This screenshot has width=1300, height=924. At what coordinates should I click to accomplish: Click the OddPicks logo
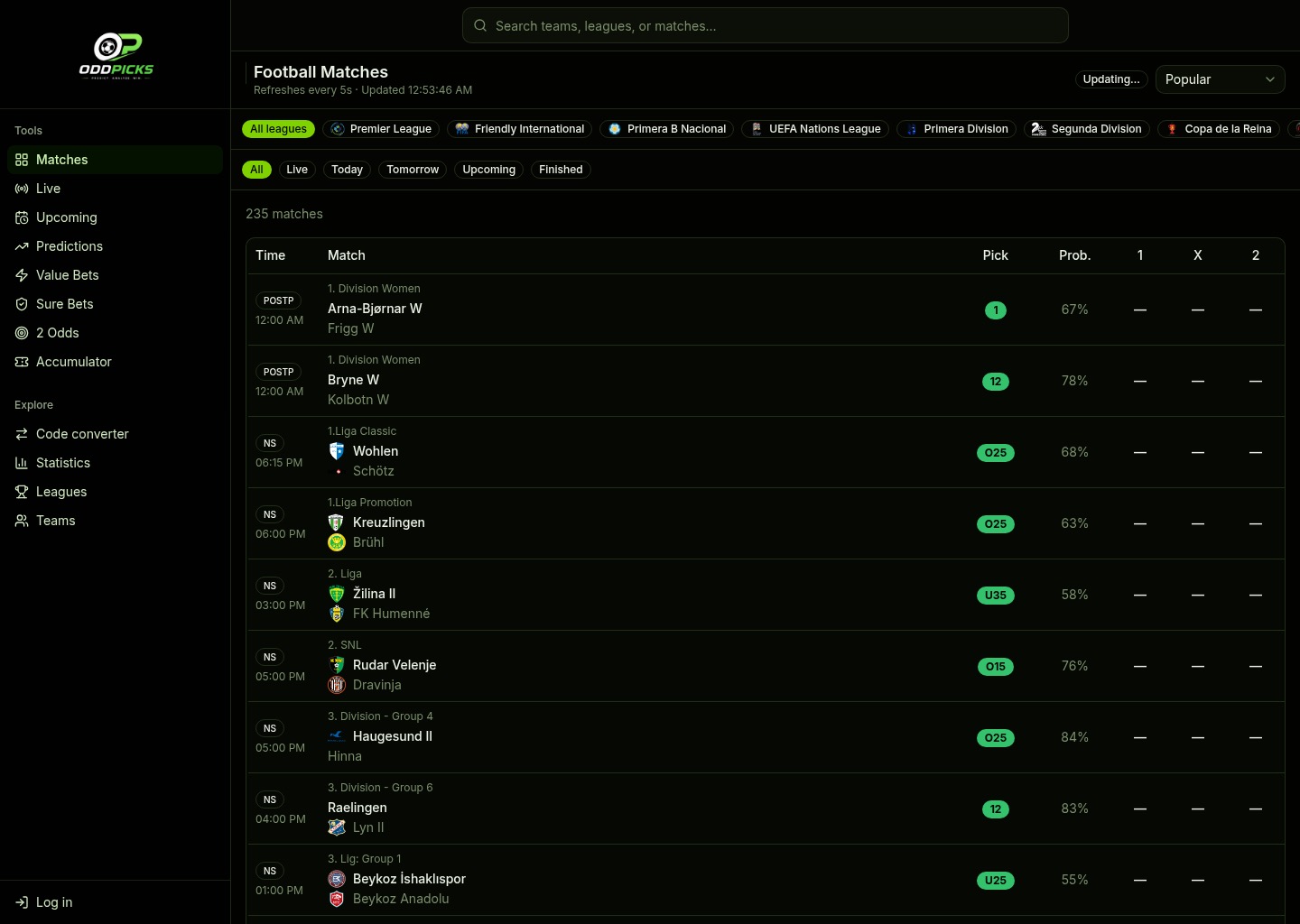(x=116, y=56)
